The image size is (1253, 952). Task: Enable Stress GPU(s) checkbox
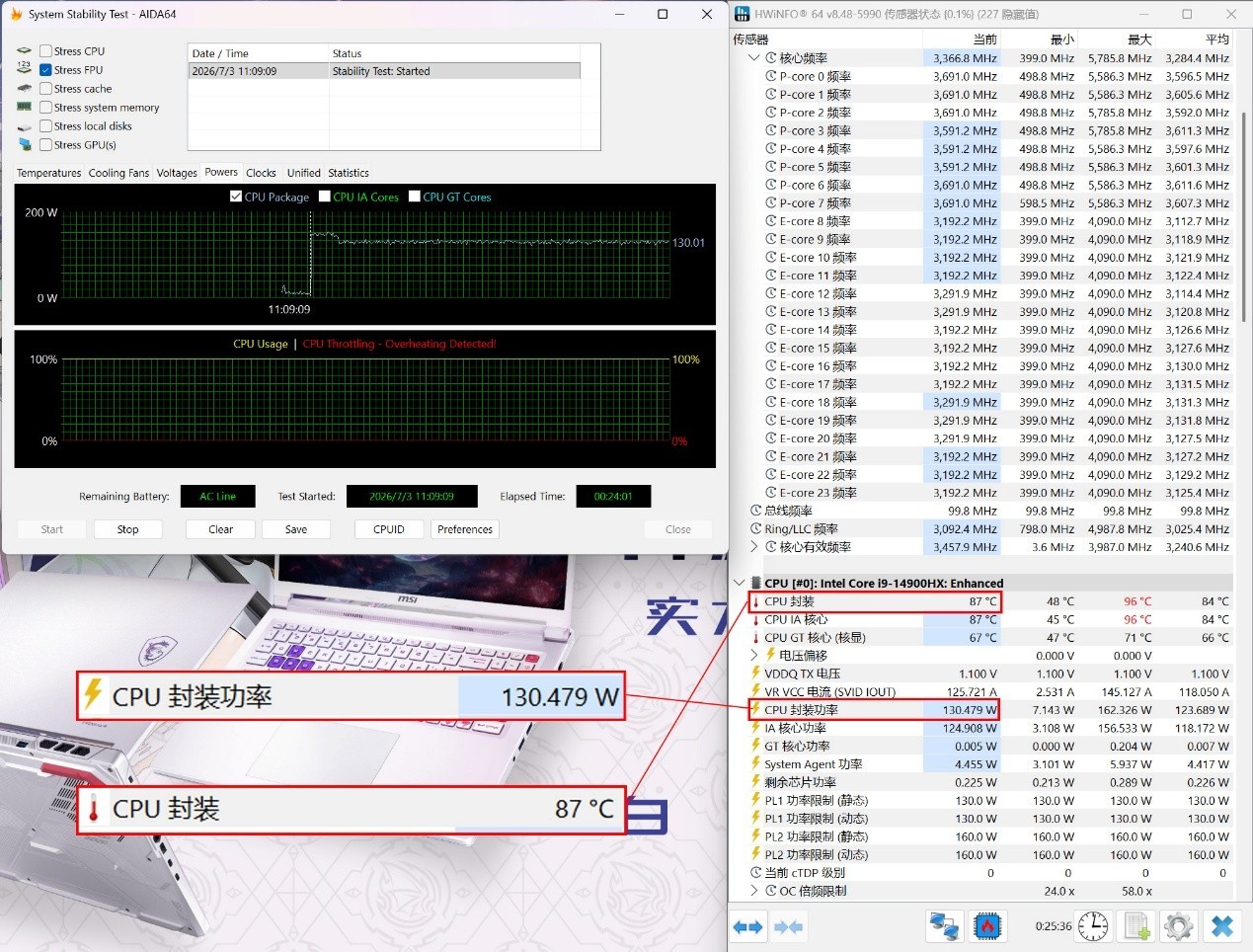(45, 144)
